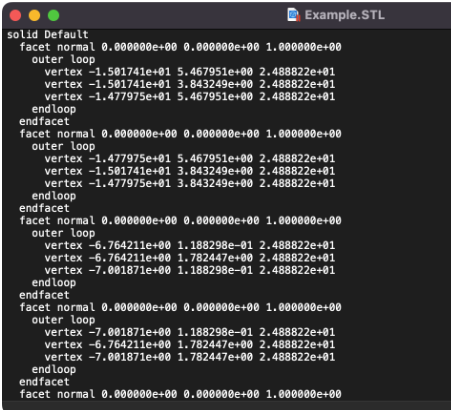Close the window with the red button
The image size is (451, 410).
tap(15, 15)
